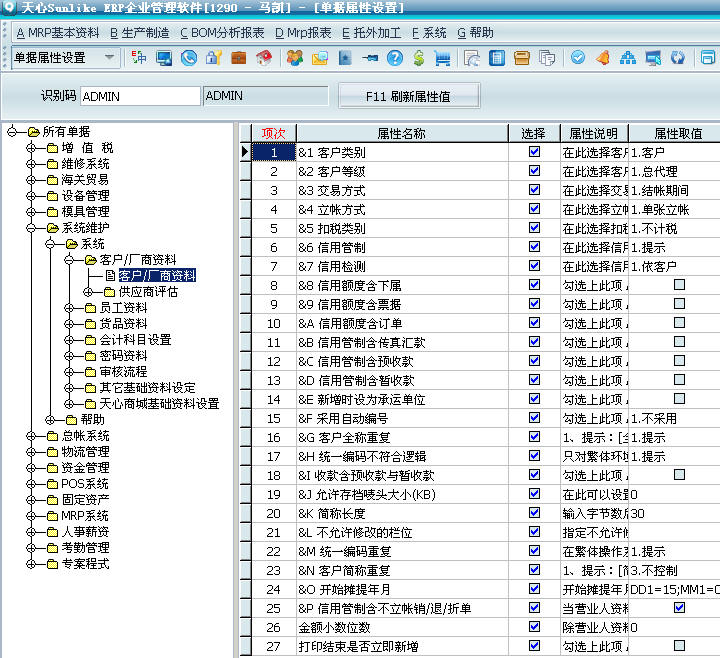Viewport: 720px width, 658px height.
Task: Click the blue telephone toolbar icon
Action: pyautogui.click(x=189, y=58)
